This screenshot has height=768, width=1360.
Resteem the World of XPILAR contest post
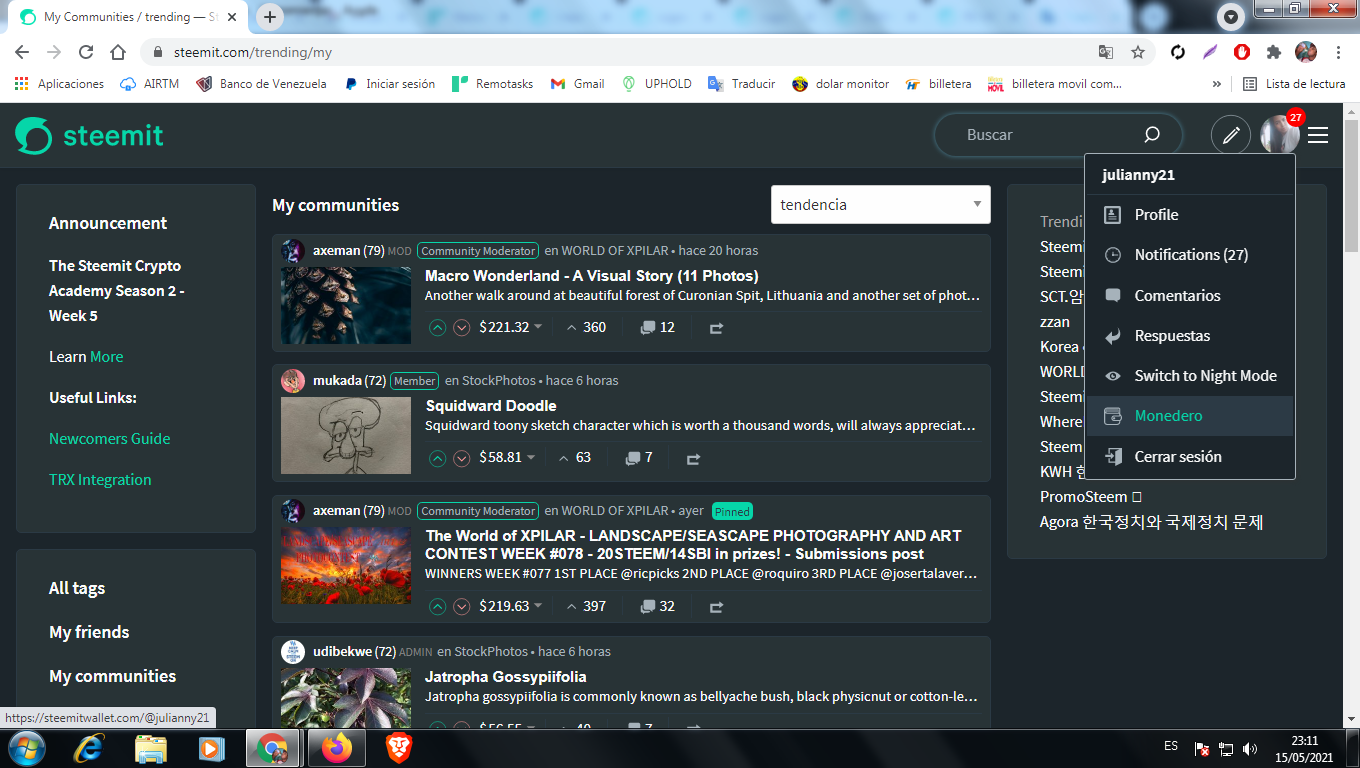tap(716, 606)
